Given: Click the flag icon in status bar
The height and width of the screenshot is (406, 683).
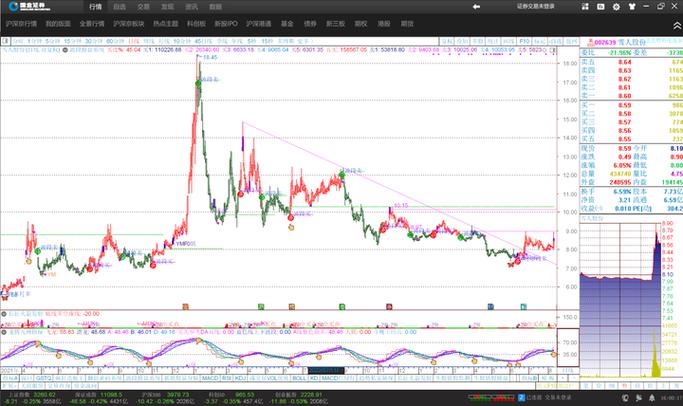Looking at the screenshot, I should pos(639,398).
